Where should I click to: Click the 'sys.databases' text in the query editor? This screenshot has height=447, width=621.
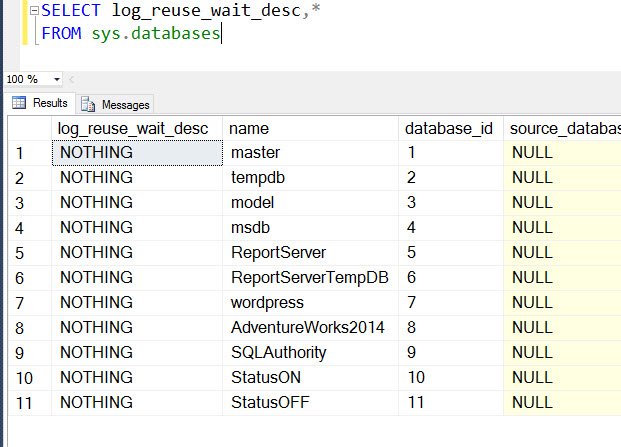[x=156, y=33]
